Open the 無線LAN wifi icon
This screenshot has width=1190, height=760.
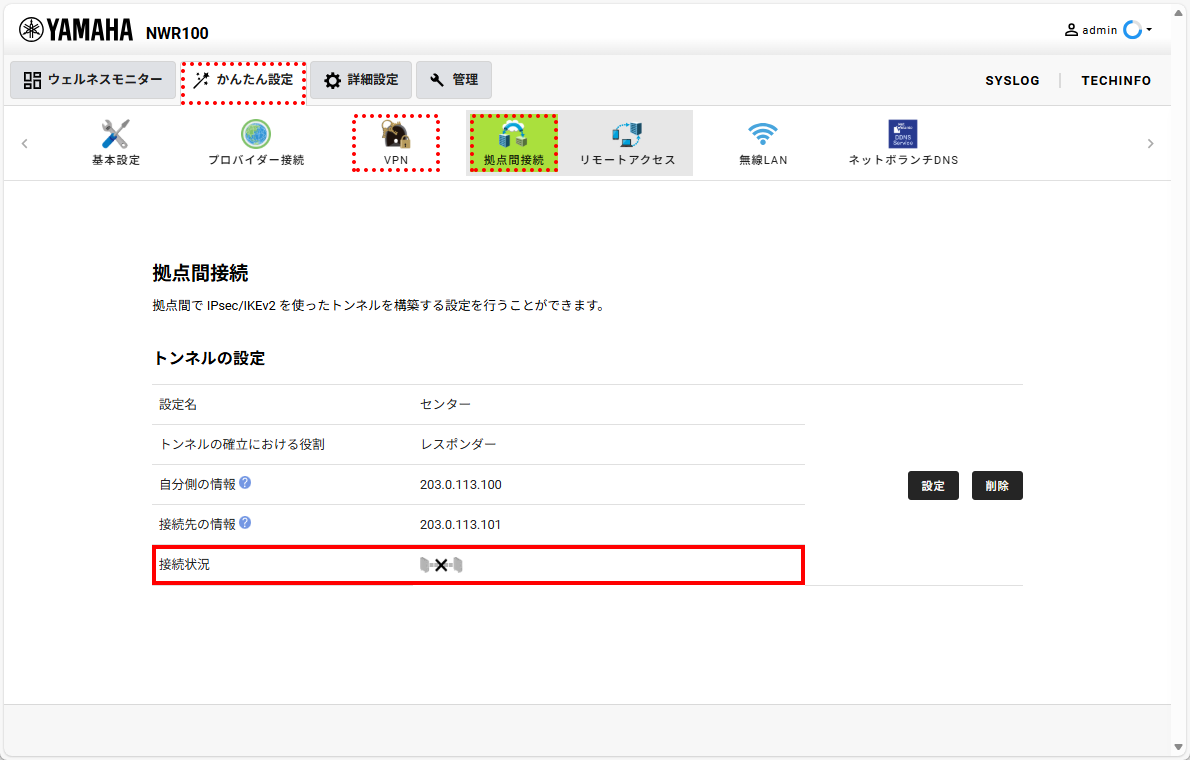coord(763,134)
